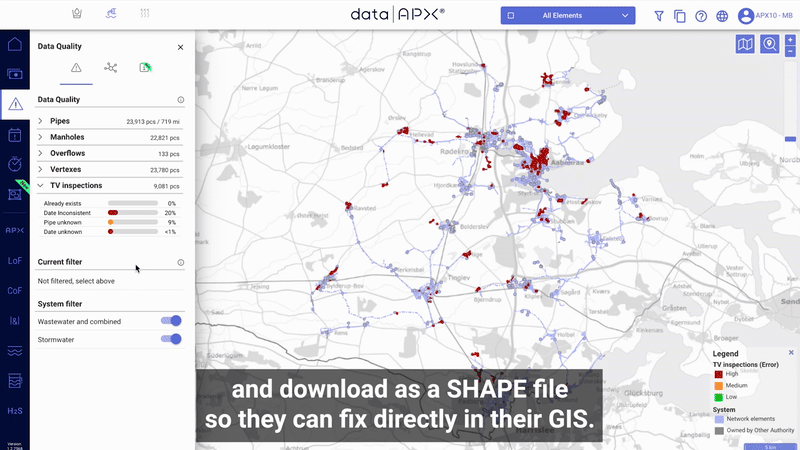800x450 pixels.
Task: Switch to the export file tab
Action: click(x=145, y=68)
